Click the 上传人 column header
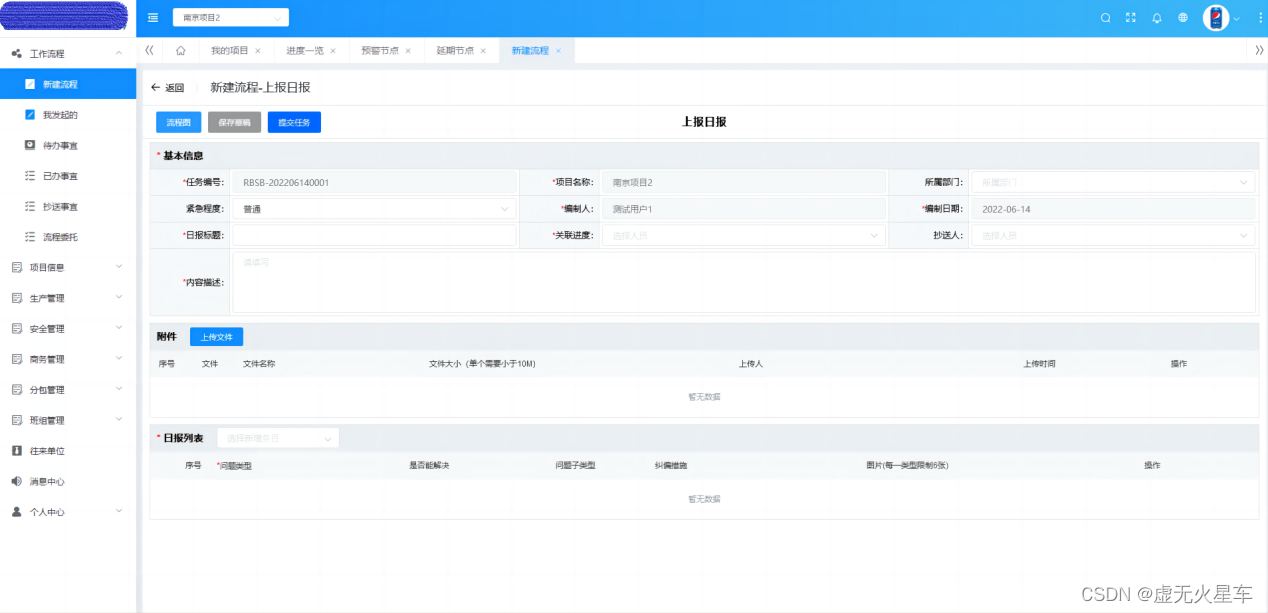1268x613 pixels. (751, 364)
